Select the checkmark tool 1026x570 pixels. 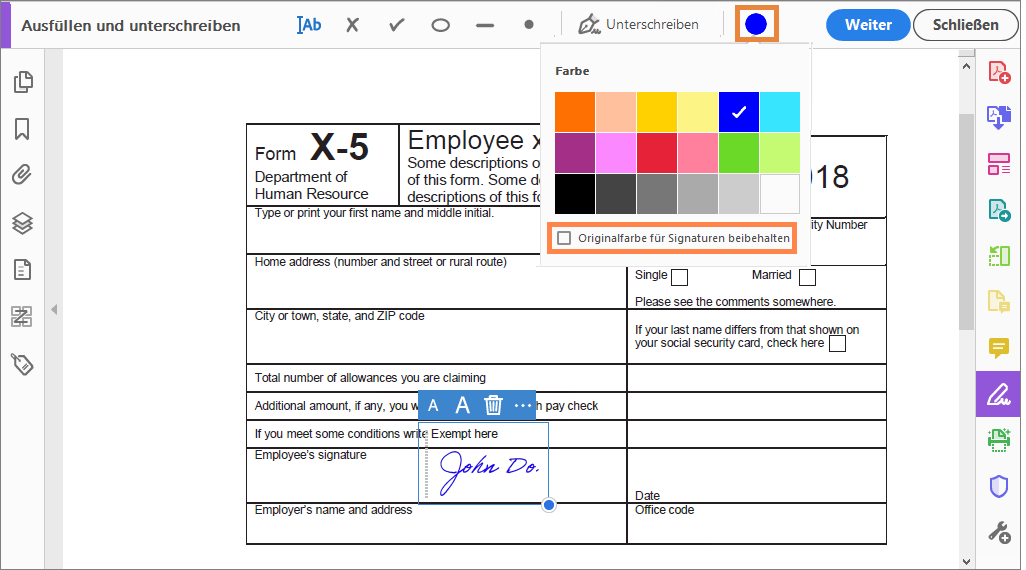[x=397, y=25]
